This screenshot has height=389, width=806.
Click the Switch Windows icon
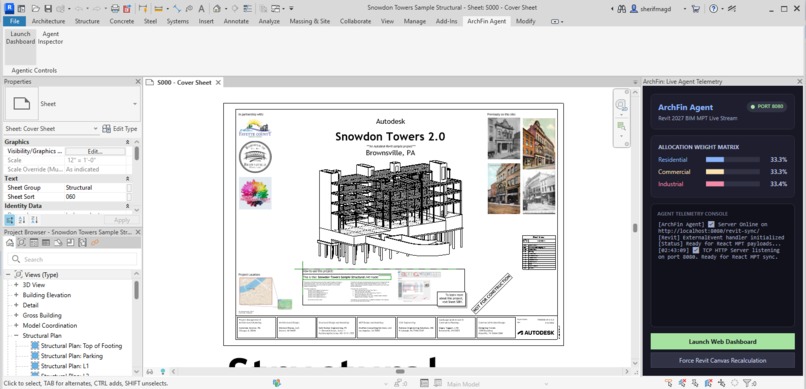(x=275, y=9)
